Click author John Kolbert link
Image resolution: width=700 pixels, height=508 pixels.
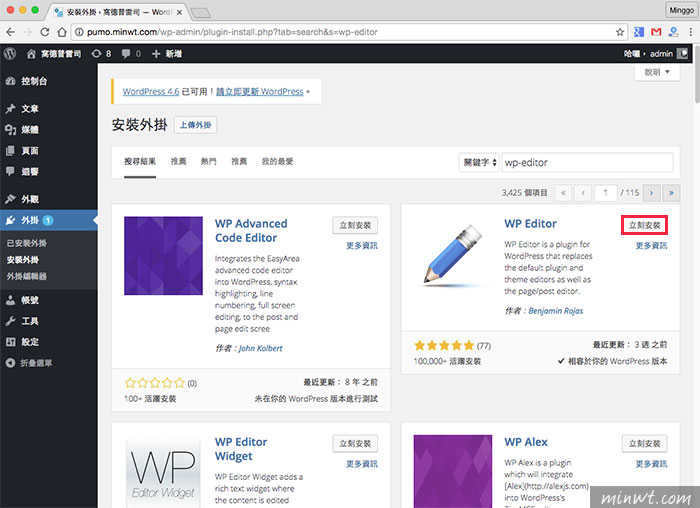point(261,348)
